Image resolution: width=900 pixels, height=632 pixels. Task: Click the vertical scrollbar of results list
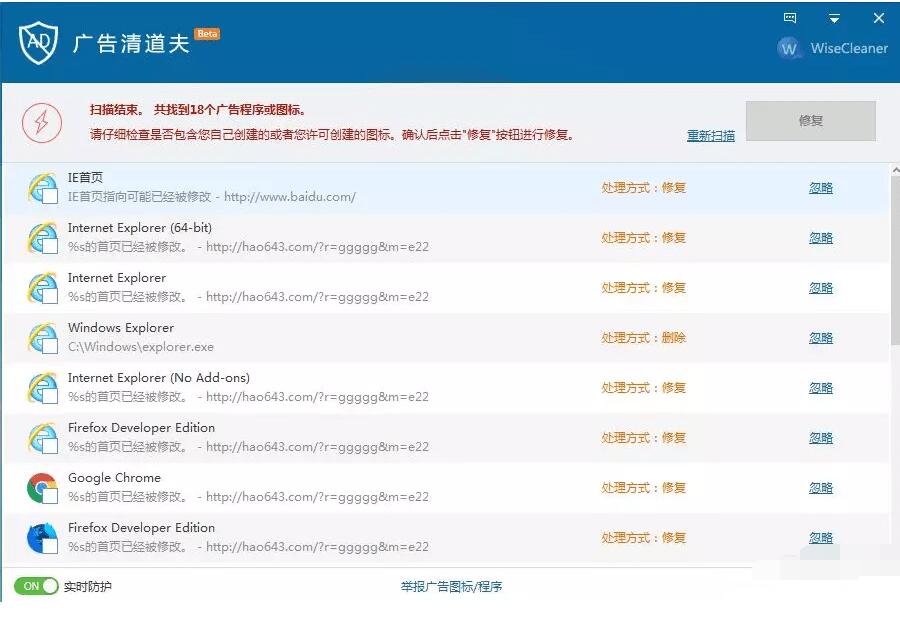(x=894, y=260)
